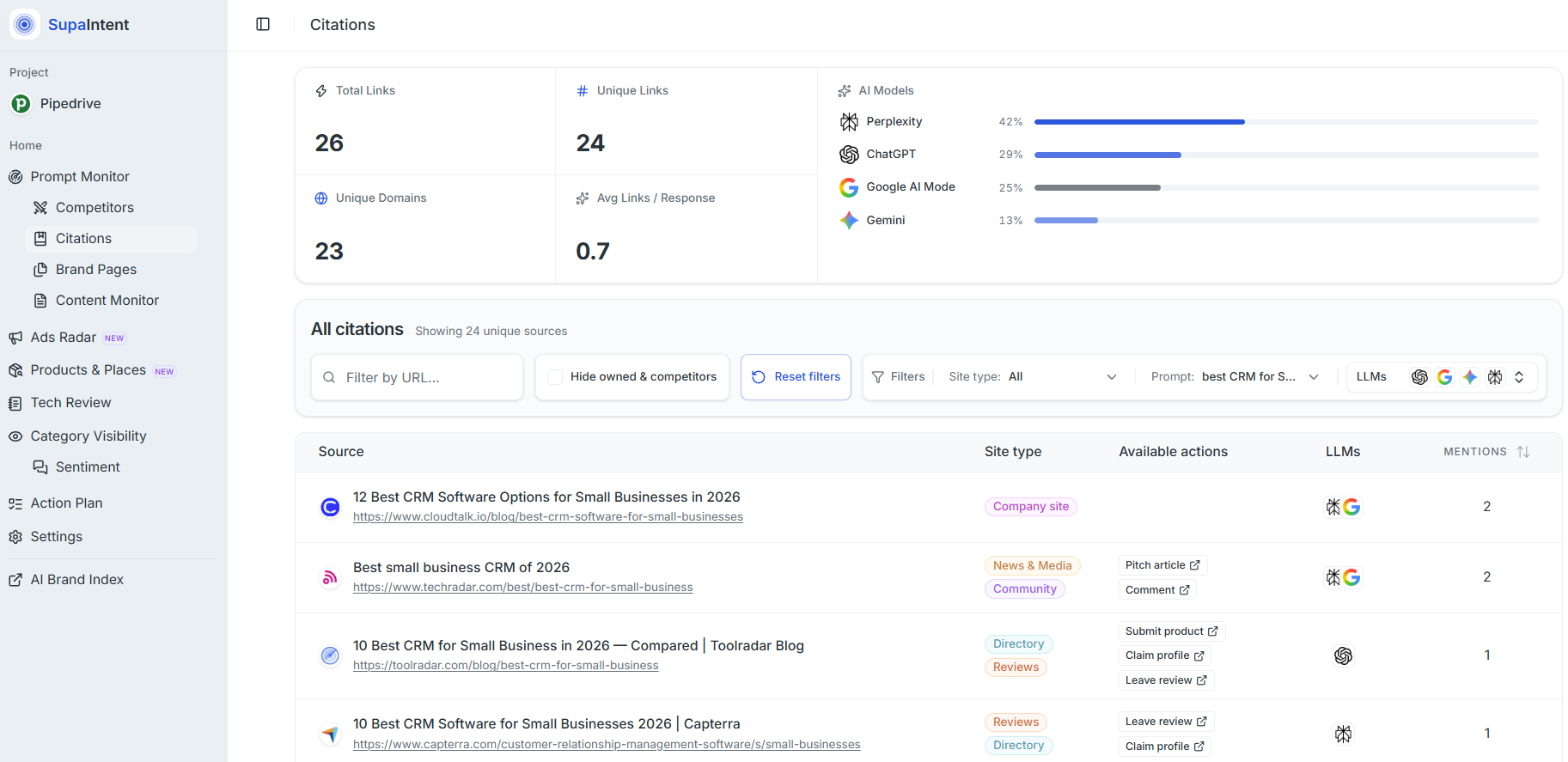Screen dimensions: 1568x762
Task: Click Claim profile for Toolradar
Action: coord(1165,655)
